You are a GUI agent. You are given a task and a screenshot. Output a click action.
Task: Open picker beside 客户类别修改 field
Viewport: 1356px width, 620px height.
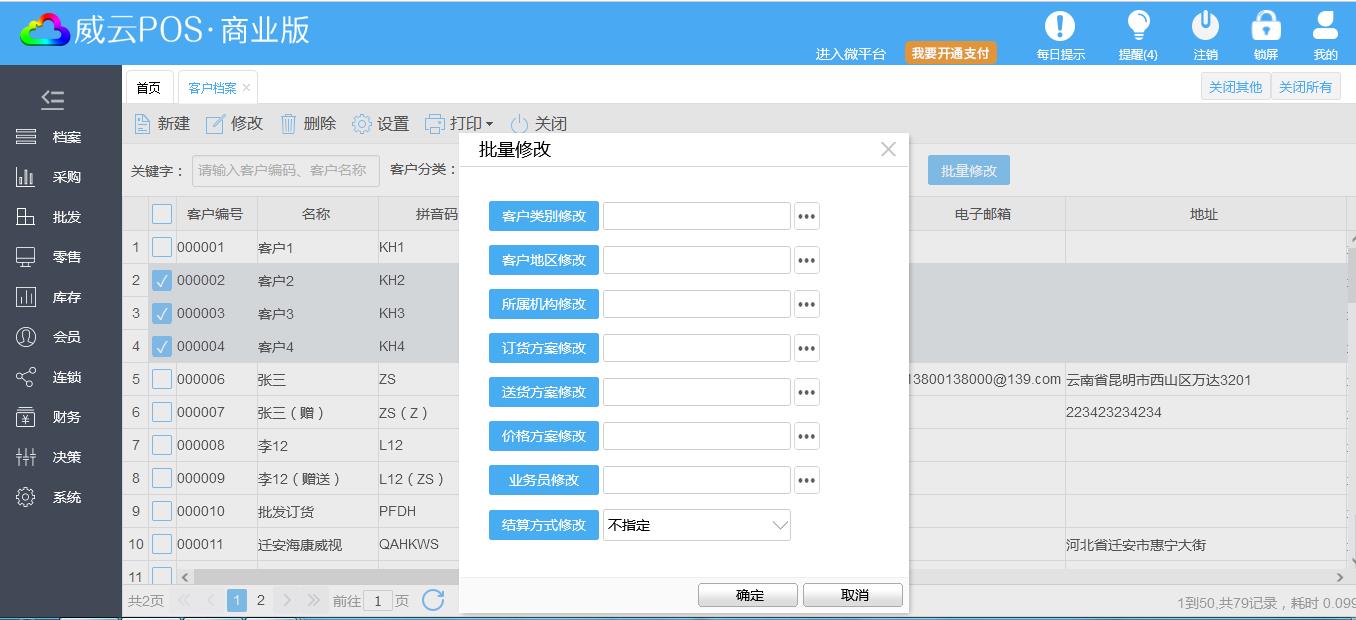point(806,216)
